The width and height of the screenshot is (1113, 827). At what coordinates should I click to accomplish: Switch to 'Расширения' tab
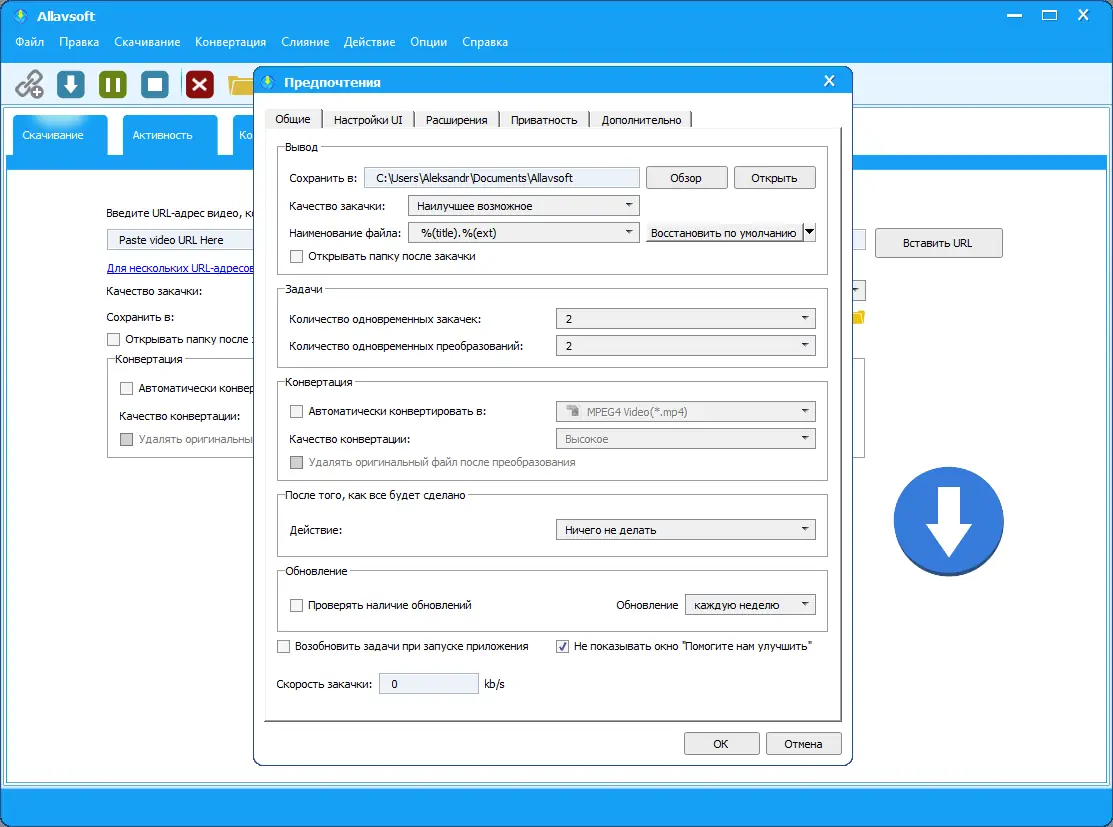tap(456, 120)
